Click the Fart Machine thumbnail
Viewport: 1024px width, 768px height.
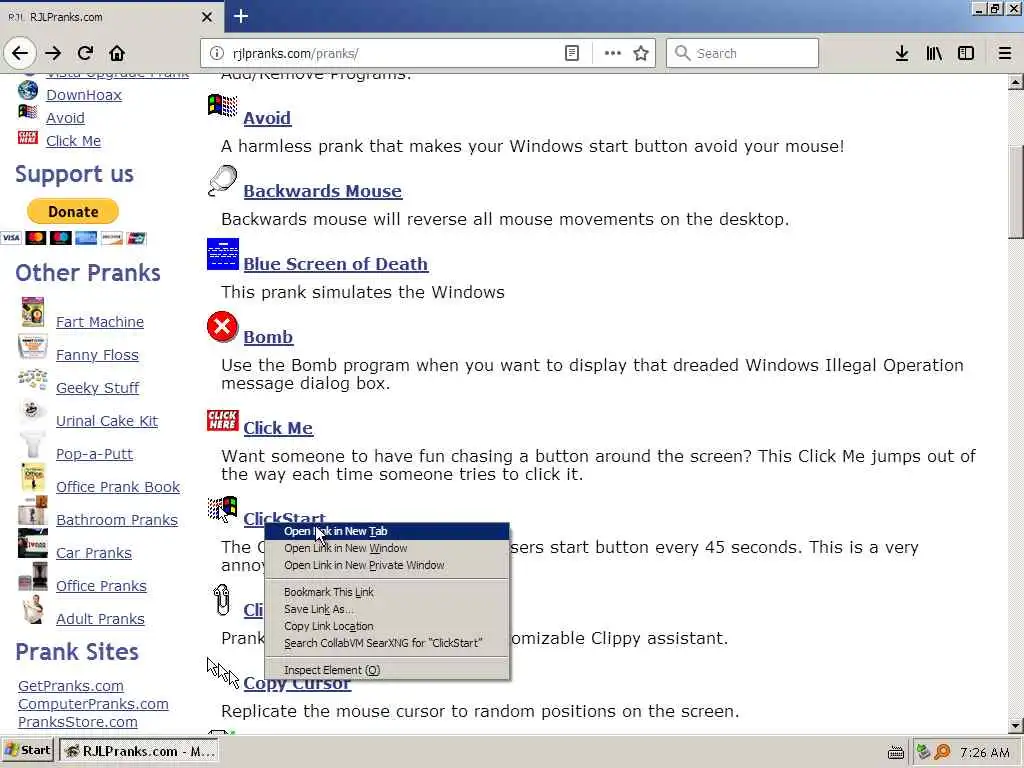click(33, 312)
